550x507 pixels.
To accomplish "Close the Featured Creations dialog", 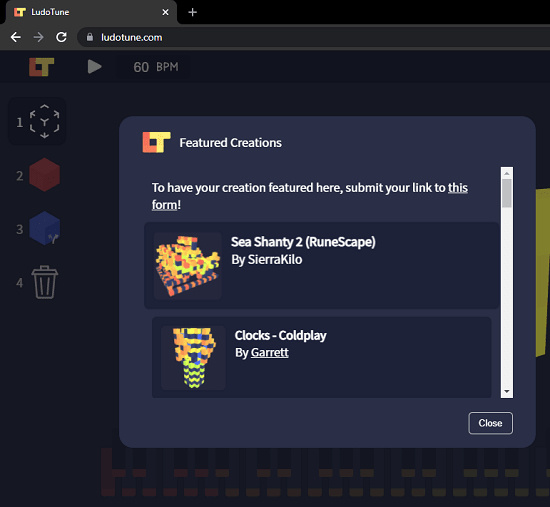I will (x=490, y=423).
